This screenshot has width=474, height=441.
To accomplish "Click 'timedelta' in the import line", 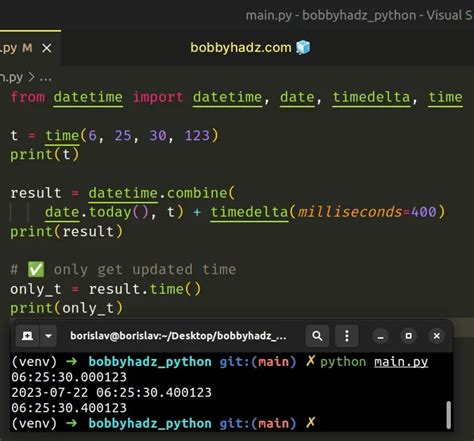I will coord(371,97).
